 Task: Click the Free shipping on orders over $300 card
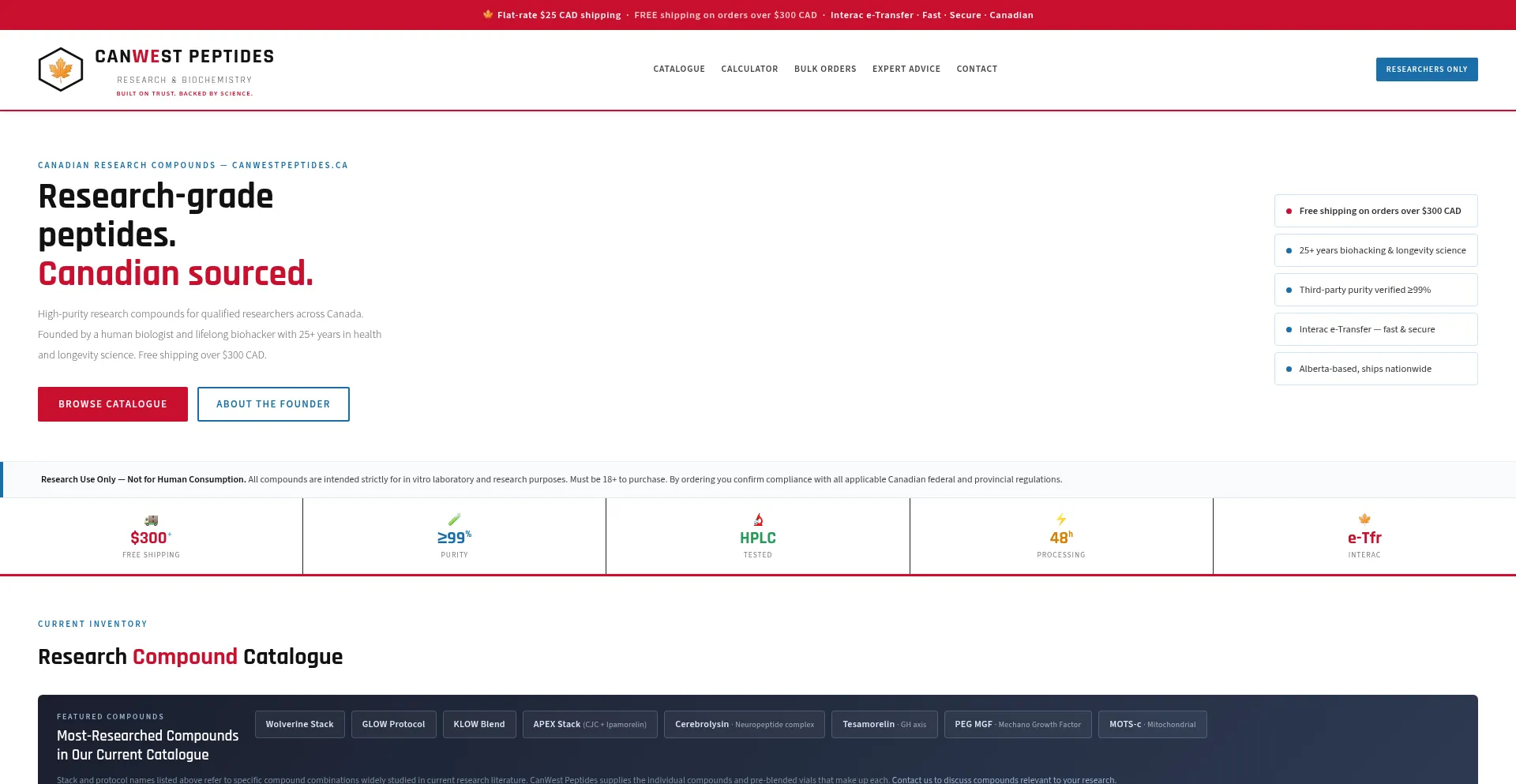pos(1376,211)
